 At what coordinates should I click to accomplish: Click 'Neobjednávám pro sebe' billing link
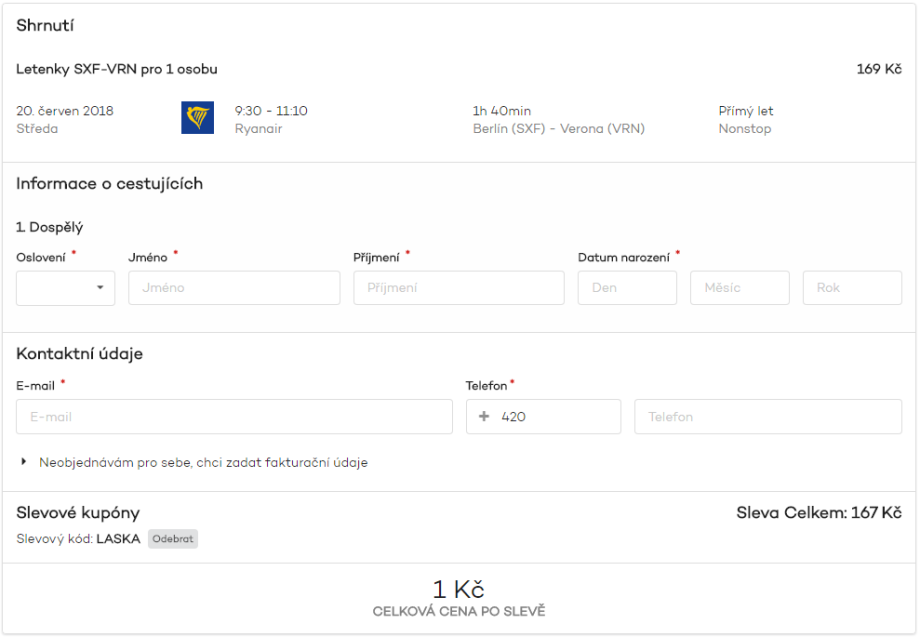(x=203, y=463)
